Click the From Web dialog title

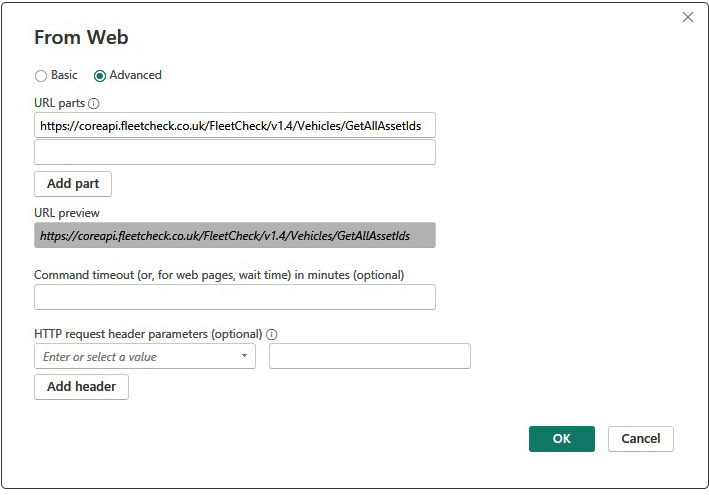pyautogui.click(x=81, y=38)
